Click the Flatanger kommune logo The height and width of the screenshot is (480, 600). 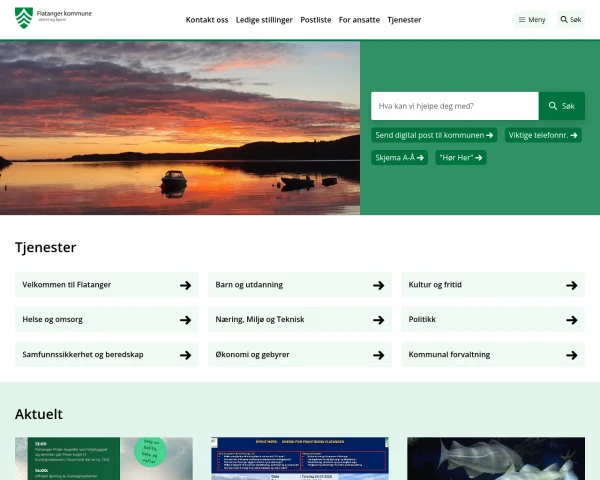pyautogui.click(x=53, y=18)
